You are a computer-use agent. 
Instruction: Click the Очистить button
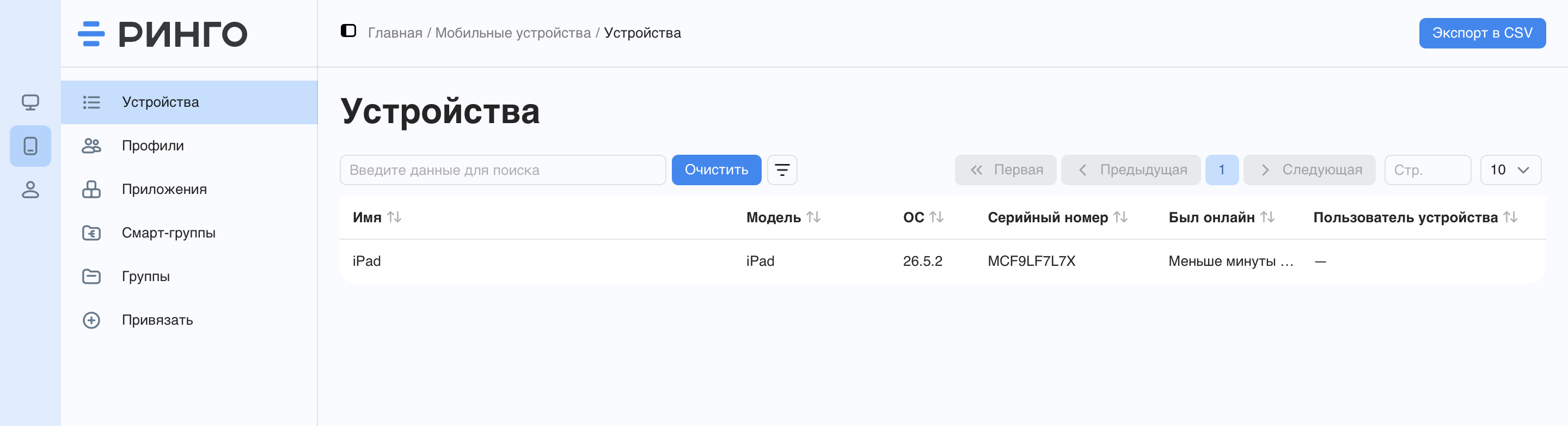[716, 170]
